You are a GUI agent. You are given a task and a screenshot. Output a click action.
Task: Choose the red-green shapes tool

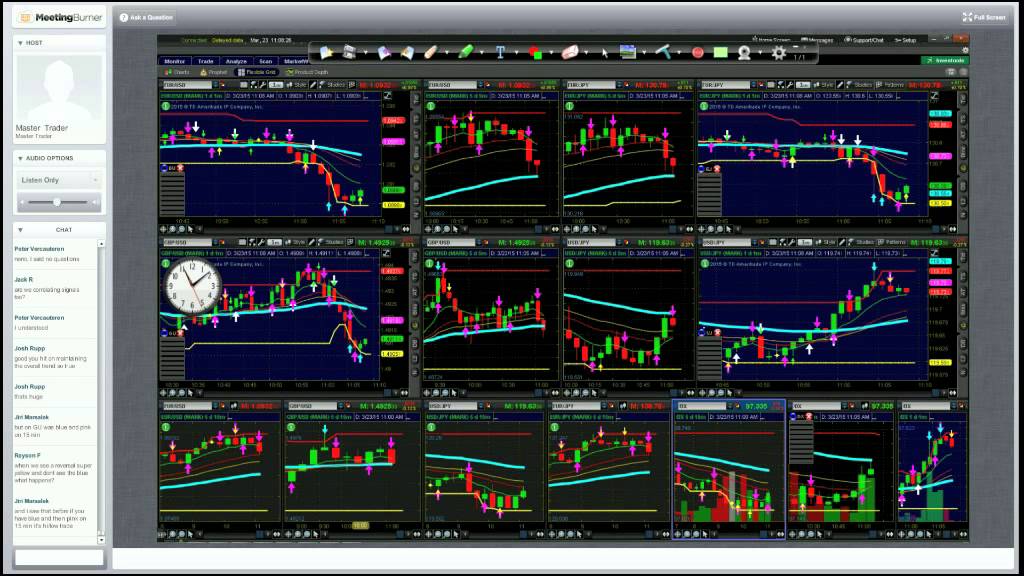535,52
